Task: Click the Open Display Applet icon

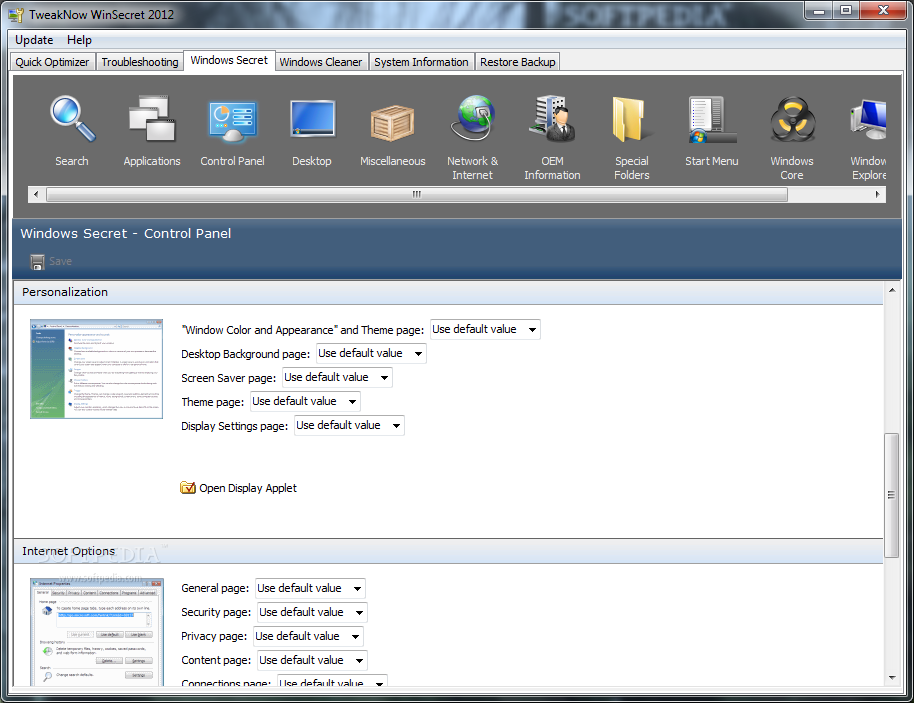Action: (x=188, y=487)
